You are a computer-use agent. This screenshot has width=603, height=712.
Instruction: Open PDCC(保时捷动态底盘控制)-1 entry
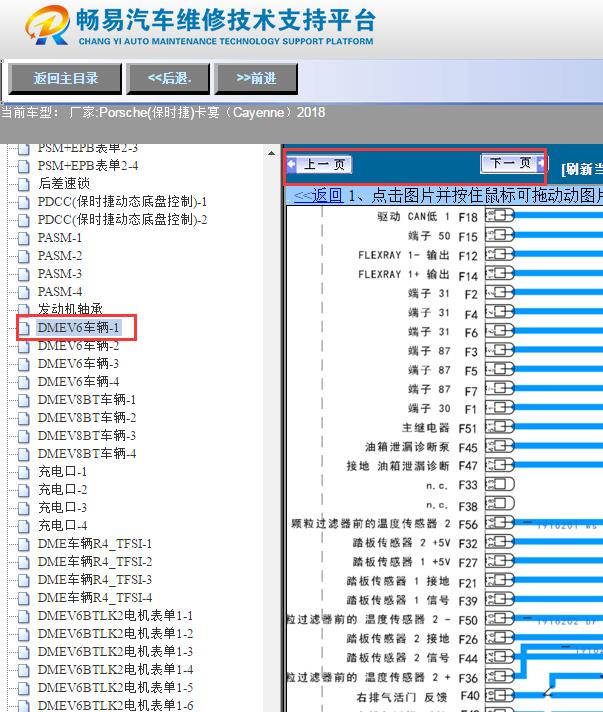coord(122,201)
